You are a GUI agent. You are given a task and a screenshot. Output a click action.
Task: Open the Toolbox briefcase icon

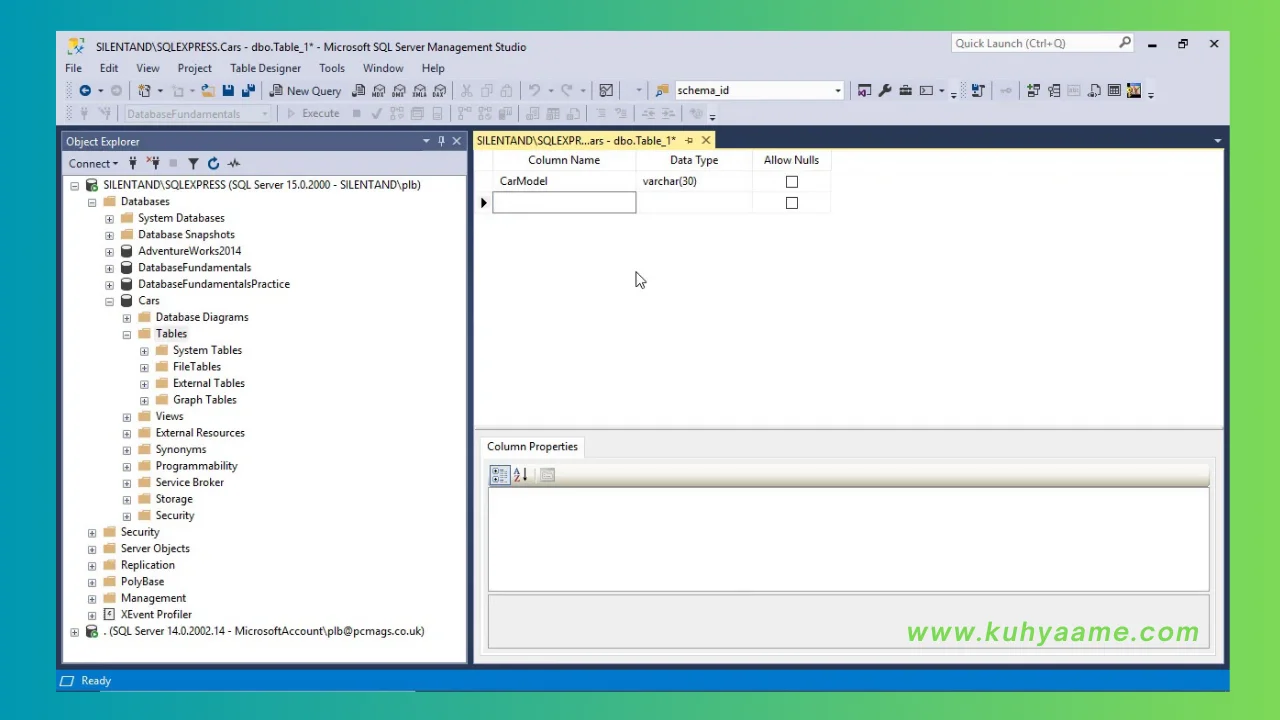[906, 90]
